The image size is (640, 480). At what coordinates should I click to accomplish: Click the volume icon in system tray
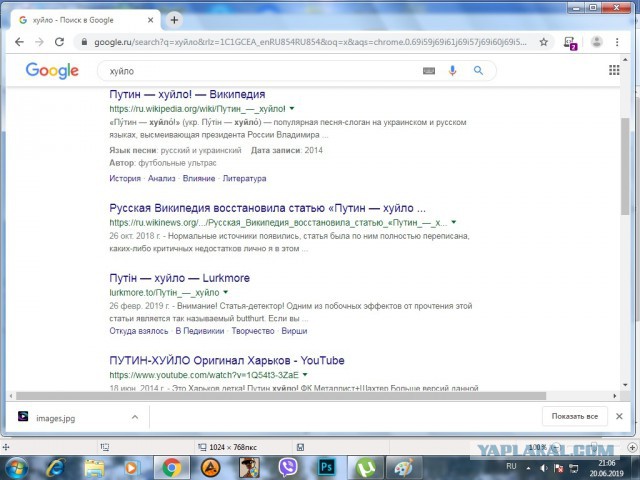point(544,468)
